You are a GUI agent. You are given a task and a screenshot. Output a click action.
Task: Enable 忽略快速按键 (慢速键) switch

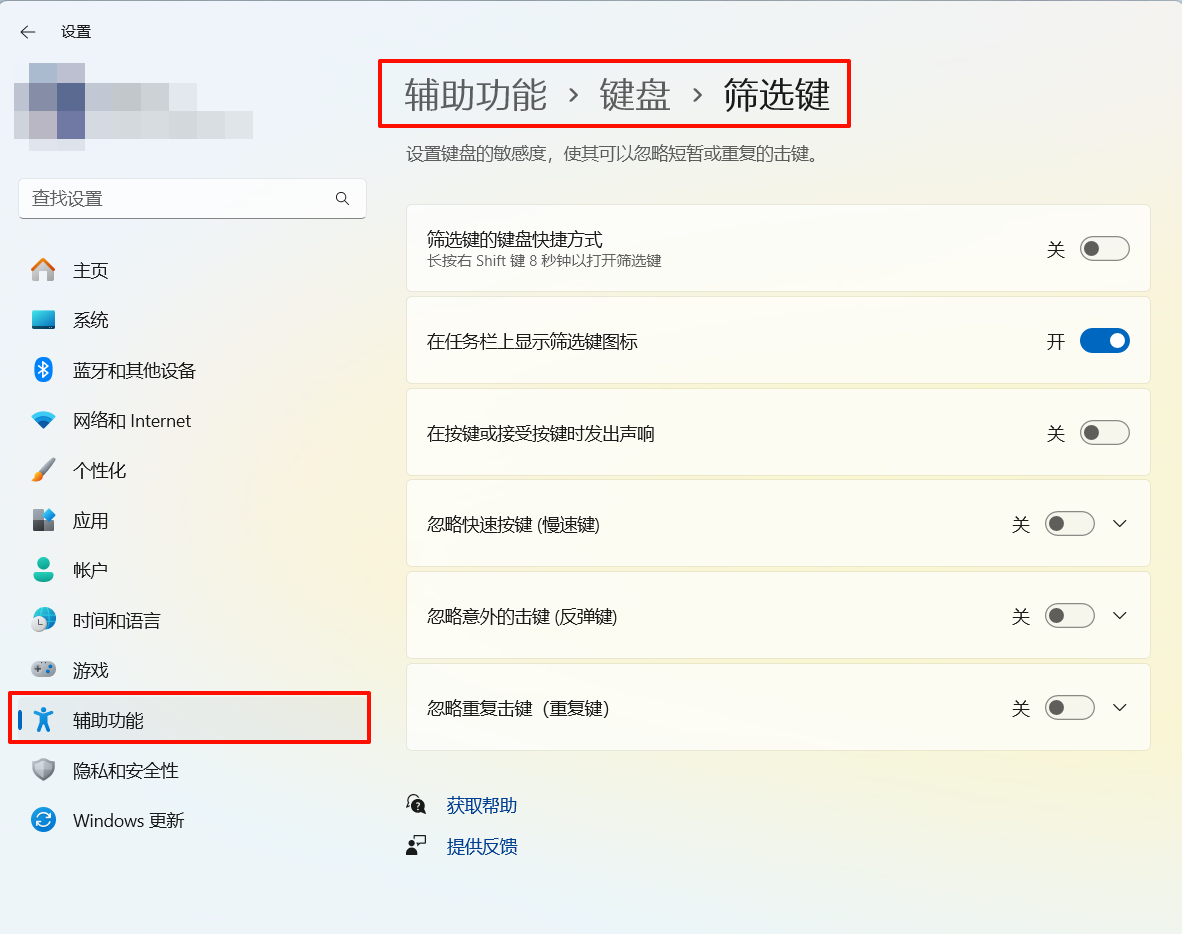1069,524
